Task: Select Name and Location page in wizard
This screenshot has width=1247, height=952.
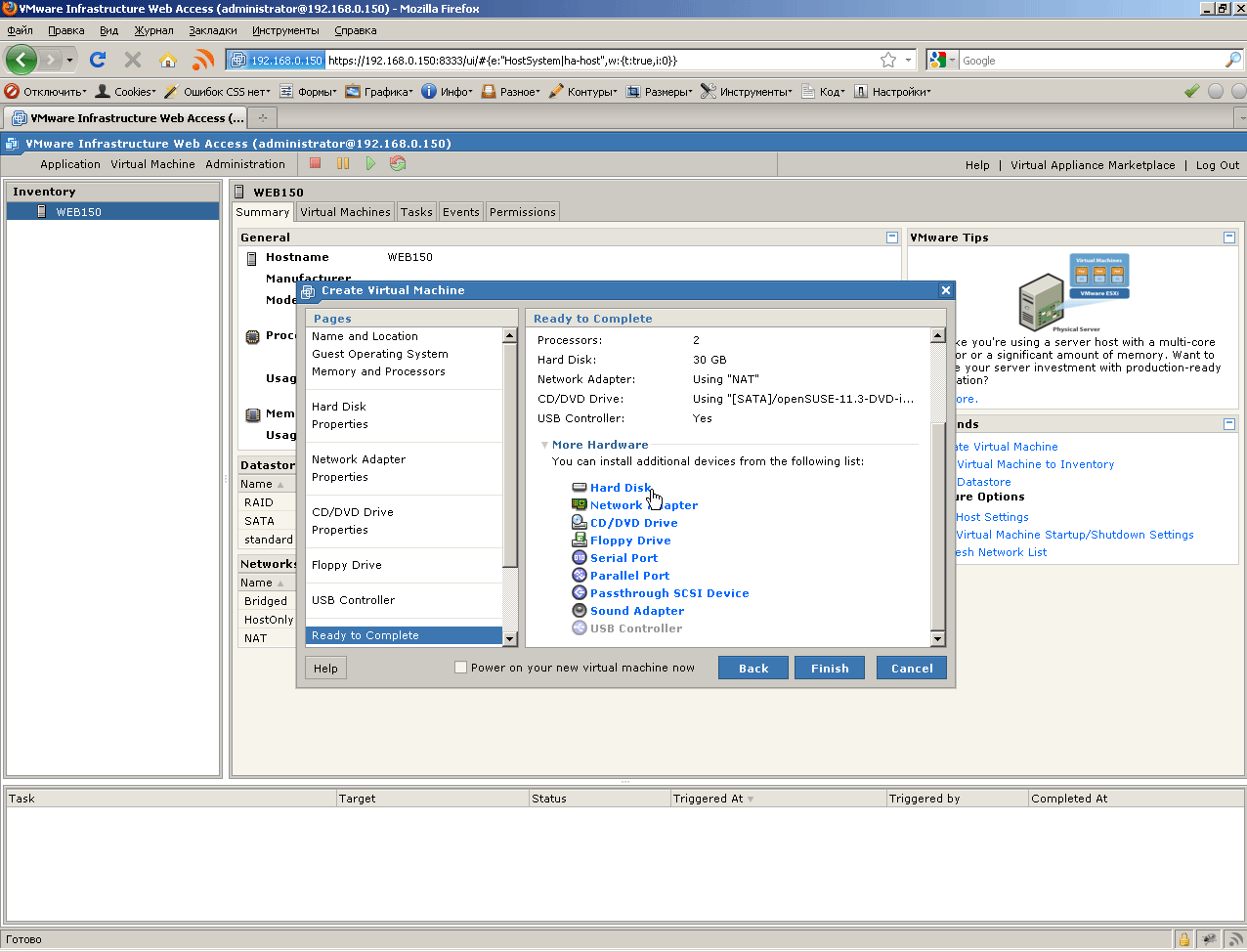Action: point(365,336)
